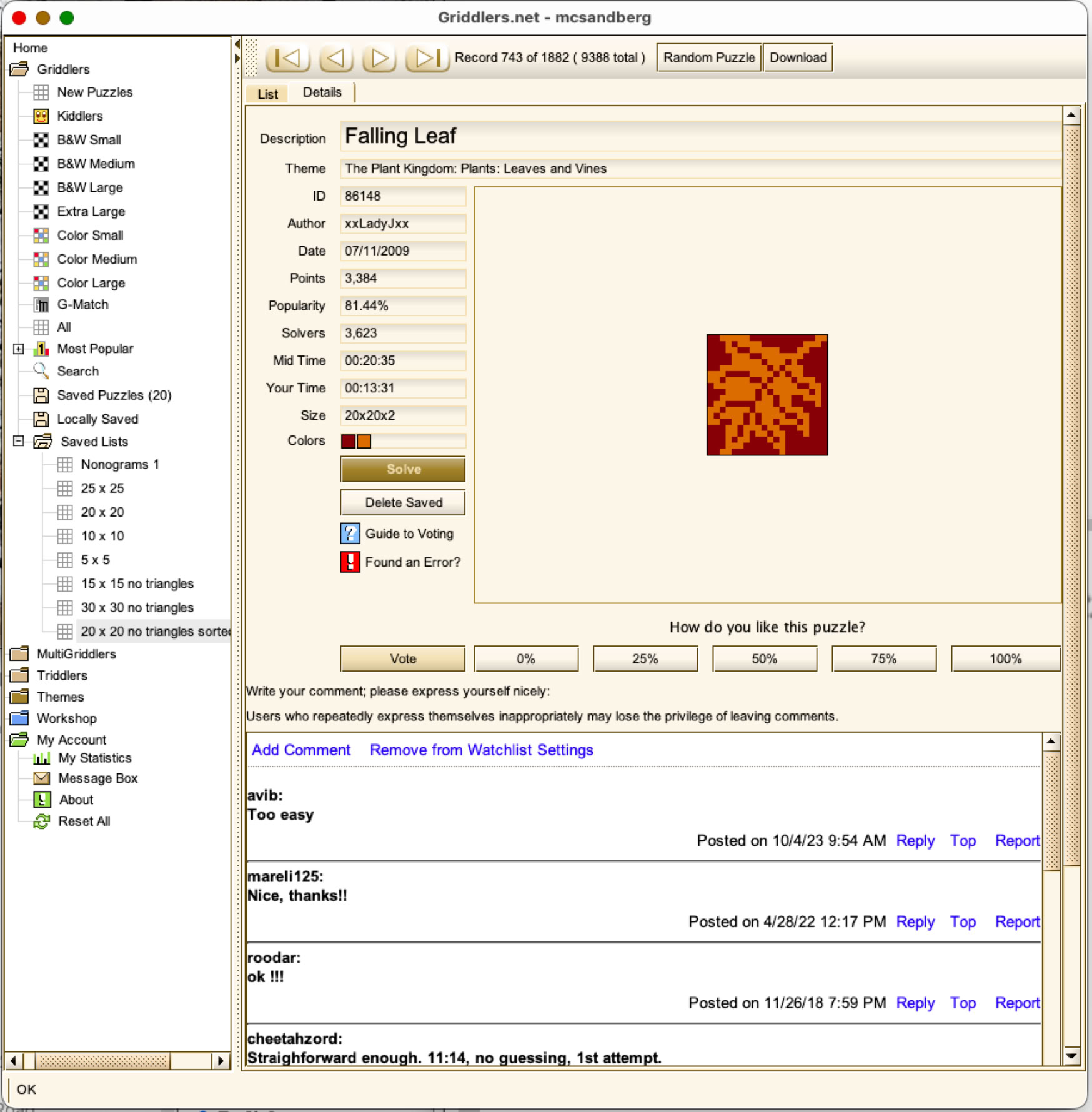Click the orange color swatch
The image size is (1092, 1112).
pyautogui.click(x=364, y=442)
